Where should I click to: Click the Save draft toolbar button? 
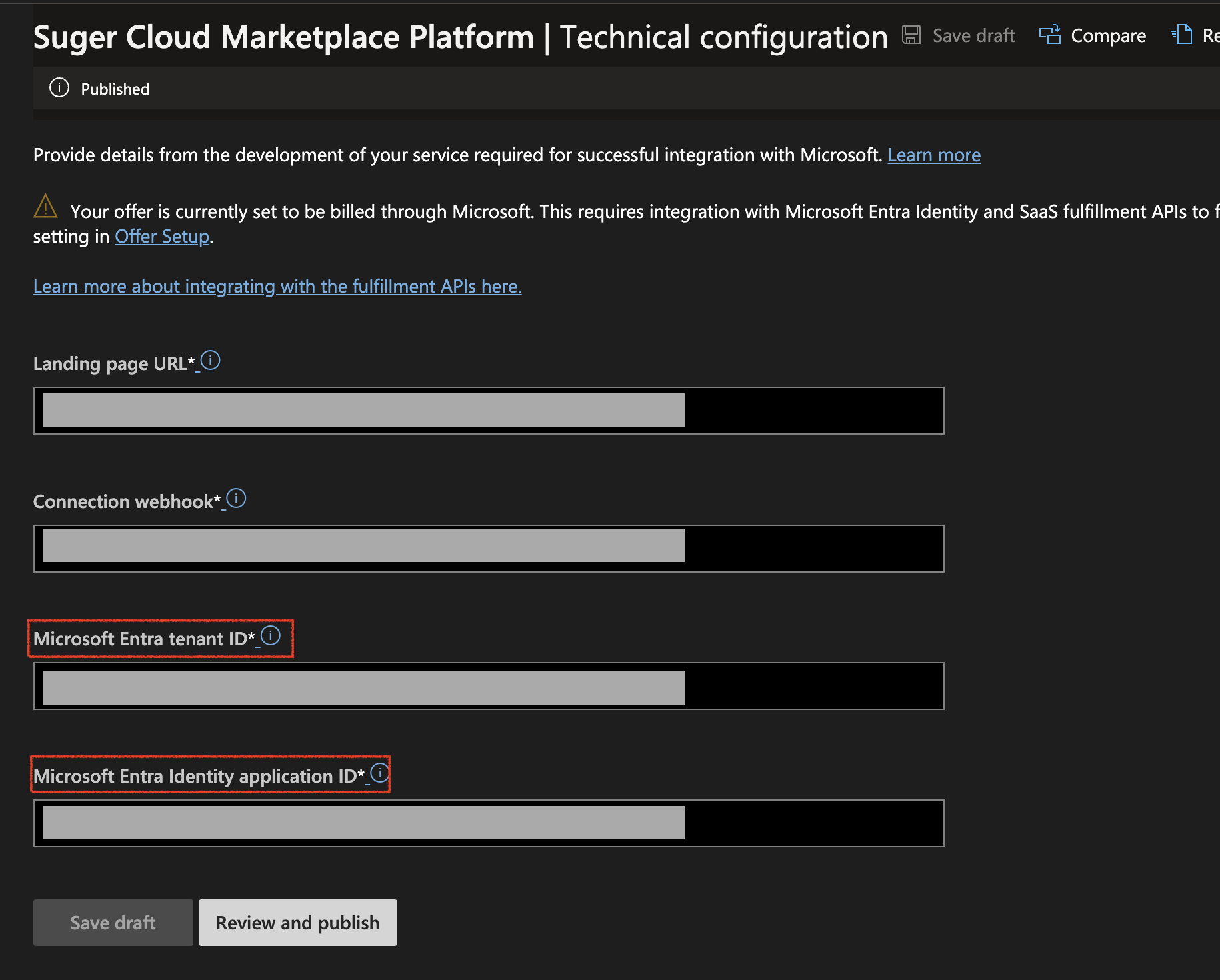[x=959, y=35]
